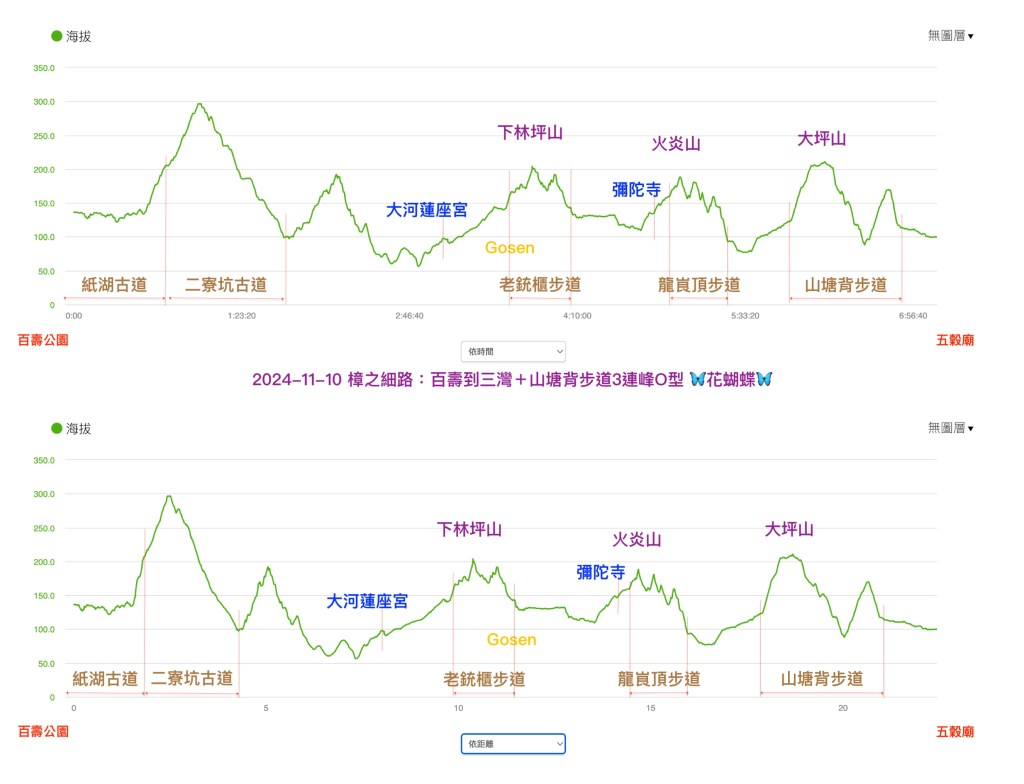Screen dimensions: 1024x784
Task: Click green 海拔 legend dot in upper chart
Action: pyautogui.click(x=56, y=36)
